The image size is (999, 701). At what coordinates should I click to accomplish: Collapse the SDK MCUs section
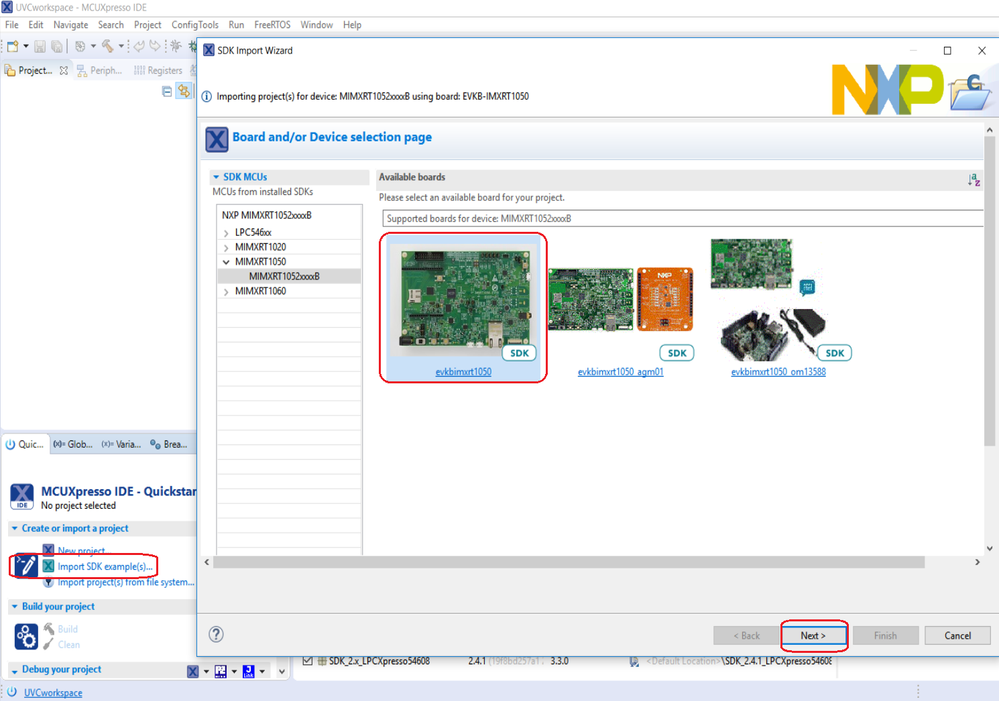(x=216, y=177)
